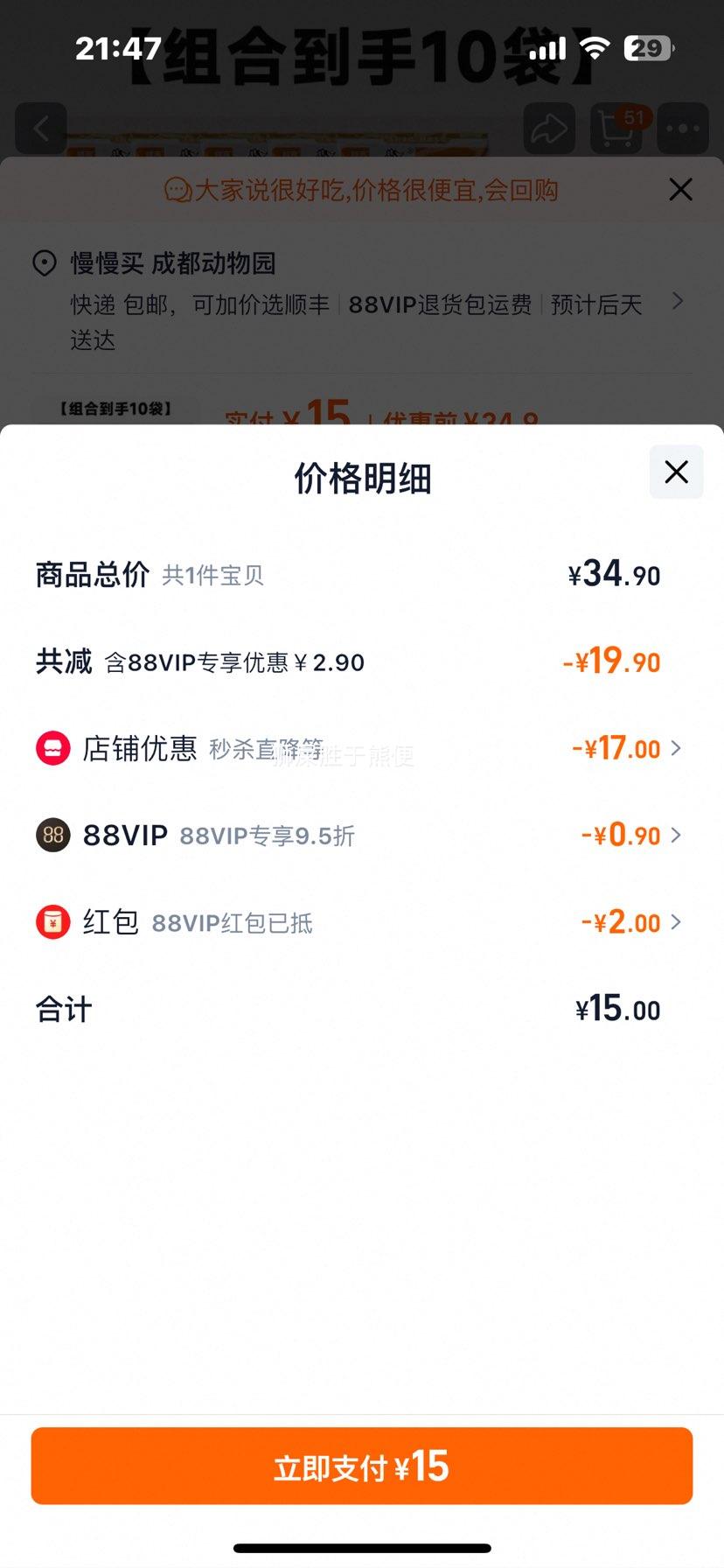Expand the 红包 -¥2.00 chevron
724x1568 pixels.
click(676, 921)
